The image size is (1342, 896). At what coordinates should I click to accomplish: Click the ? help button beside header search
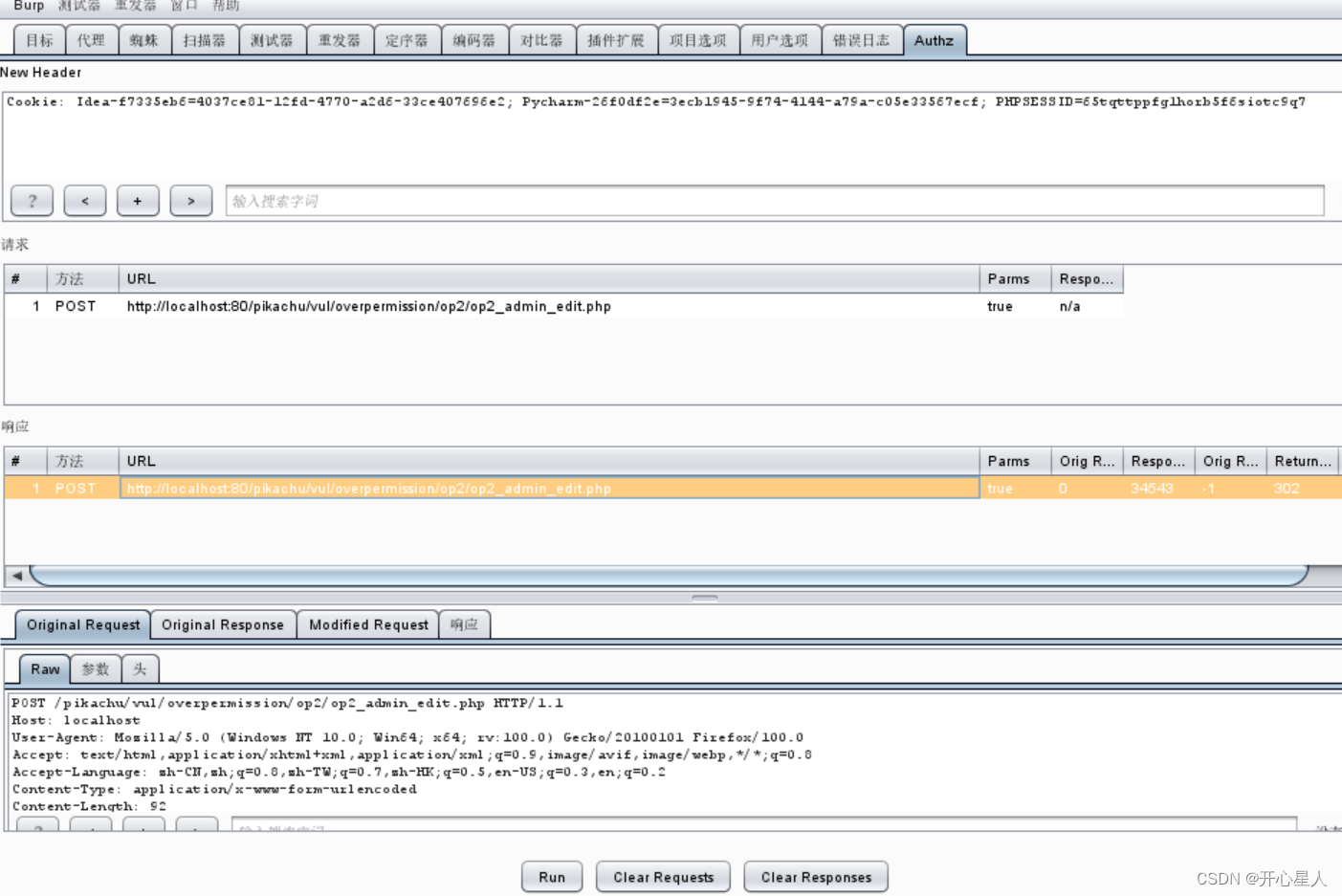click(x=32, y=201)
